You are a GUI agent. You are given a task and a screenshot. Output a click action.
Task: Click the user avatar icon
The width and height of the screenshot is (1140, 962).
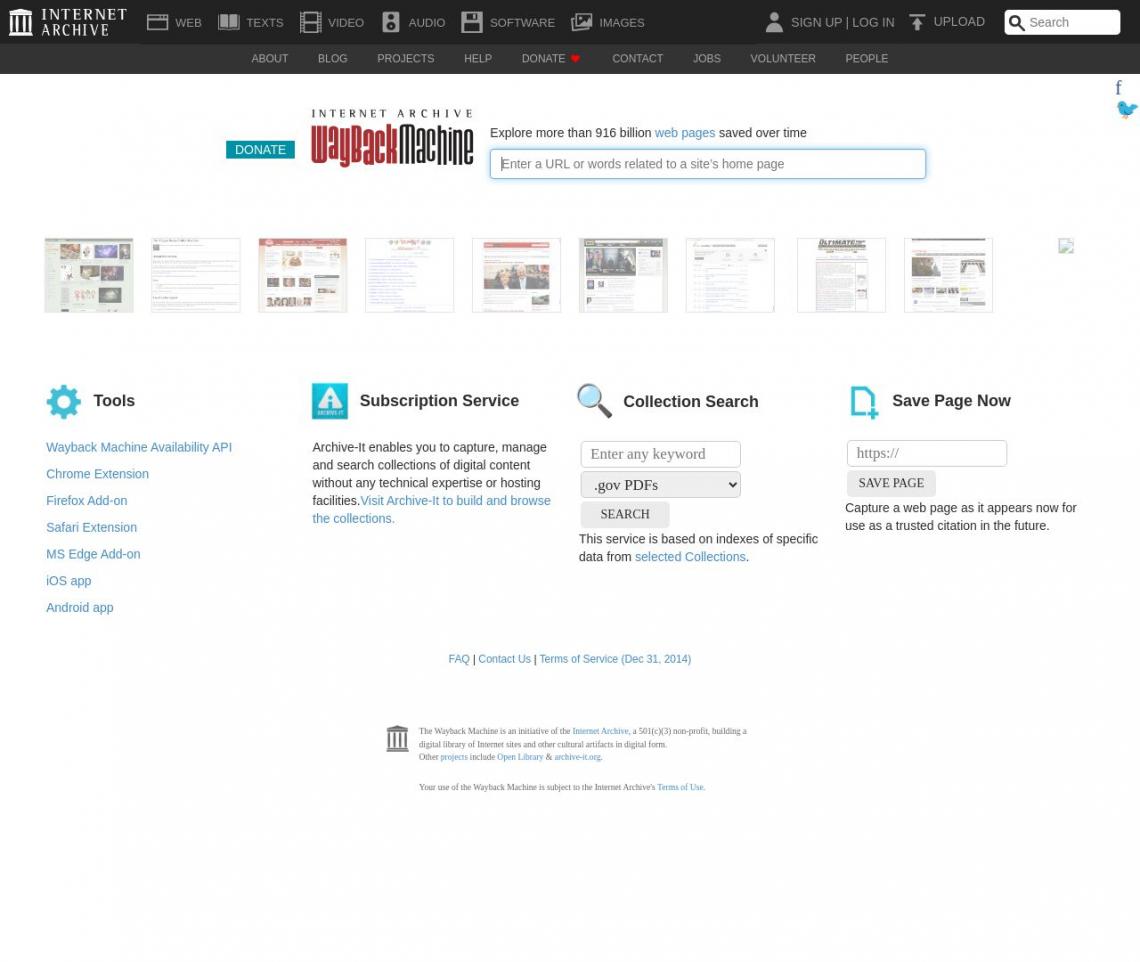pos(774,23)
